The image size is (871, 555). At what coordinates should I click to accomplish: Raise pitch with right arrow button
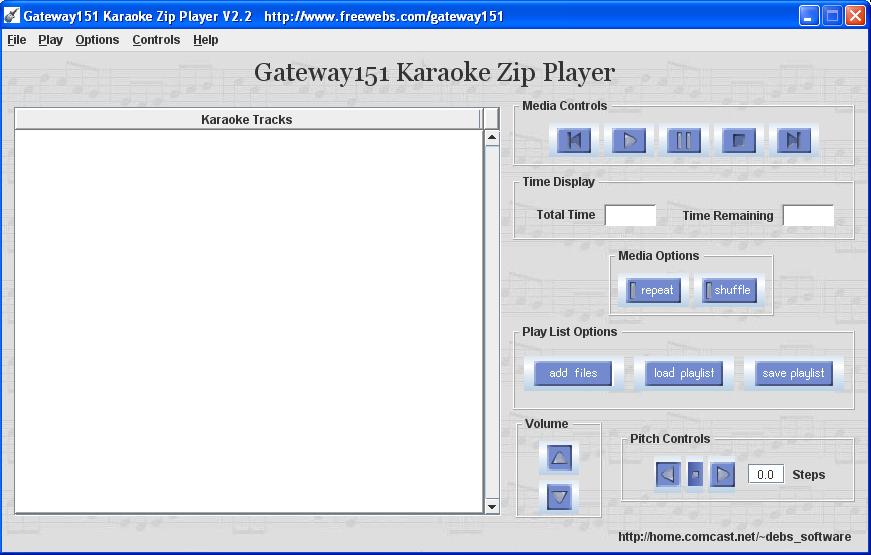click(722, 474)
